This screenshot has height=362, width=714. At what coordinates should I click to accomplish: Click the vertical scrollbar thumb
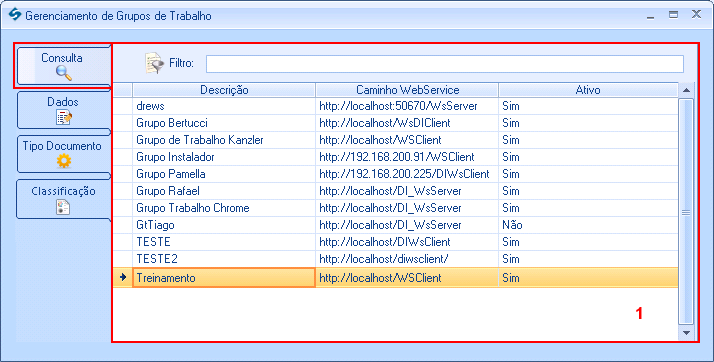point(686,212)
